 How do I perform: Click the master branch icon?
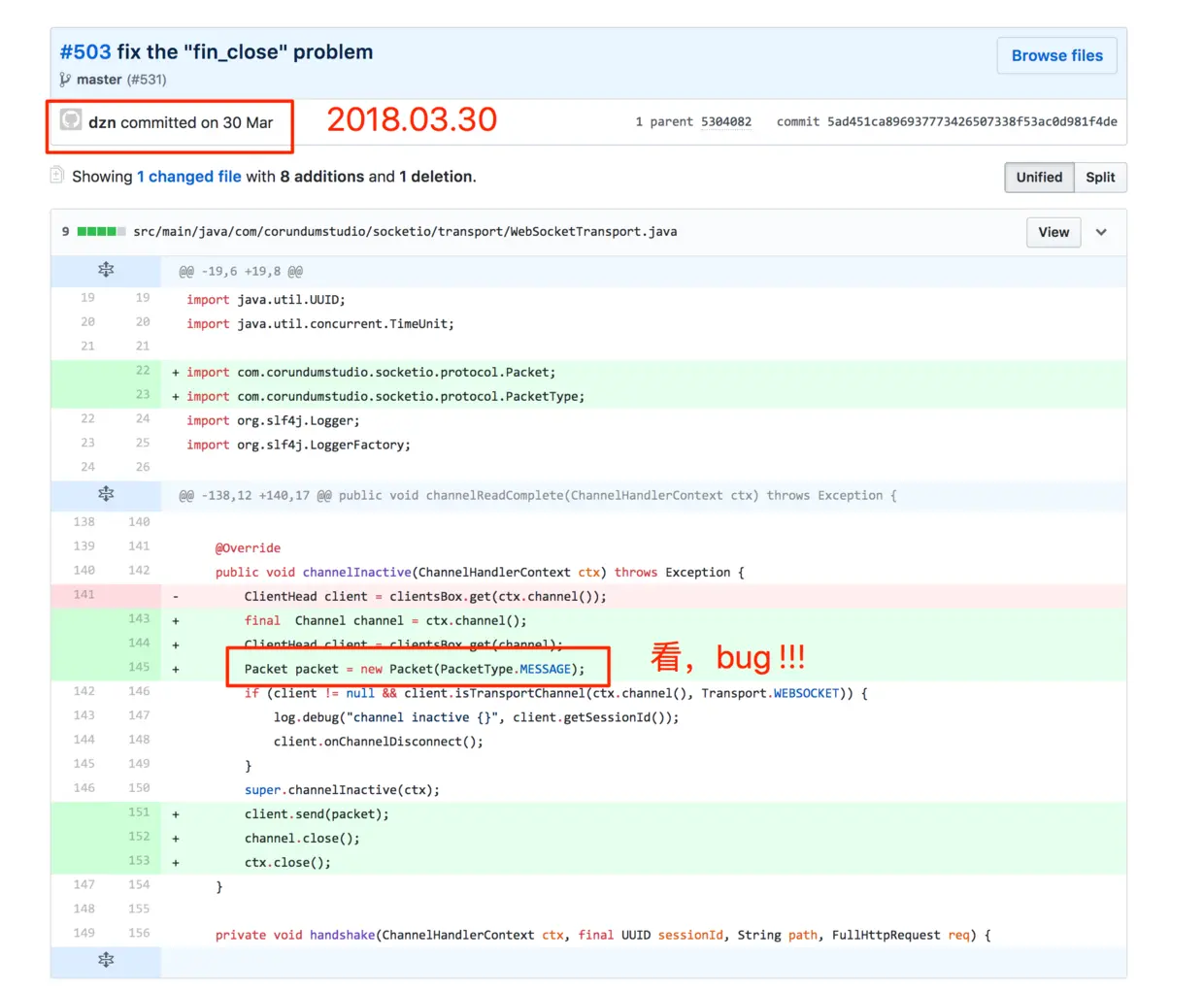pos(65,80)
